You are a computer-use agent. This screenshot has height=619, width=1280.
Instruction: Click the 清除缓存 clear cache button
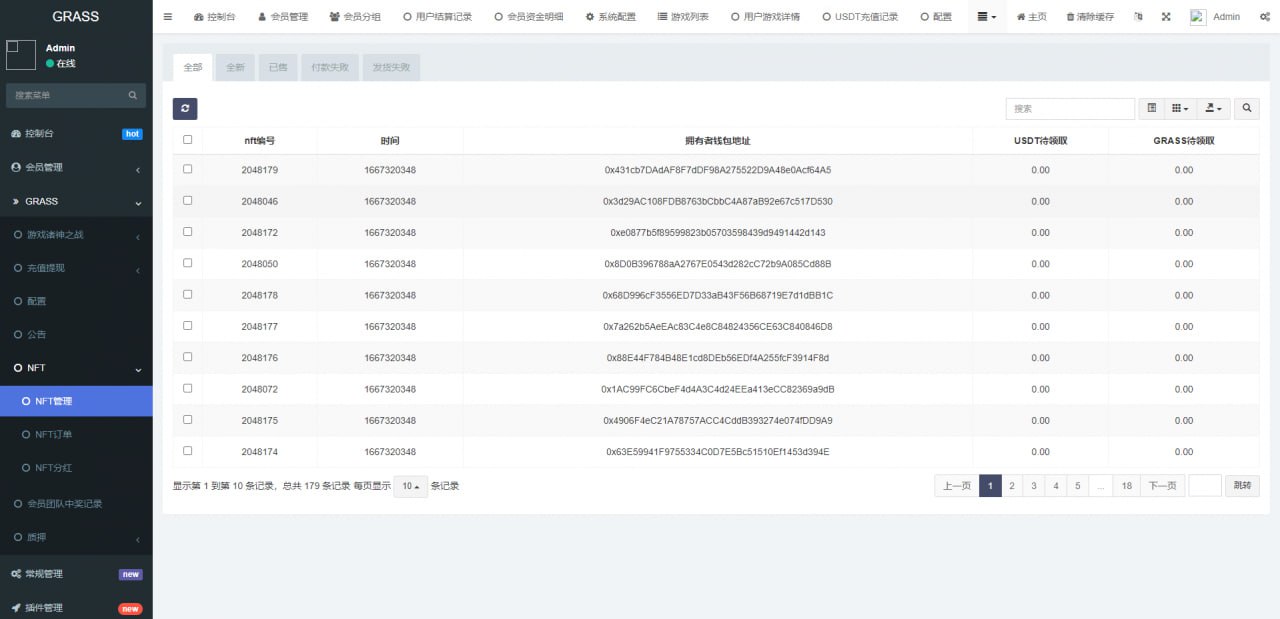tap(1090, 17)
